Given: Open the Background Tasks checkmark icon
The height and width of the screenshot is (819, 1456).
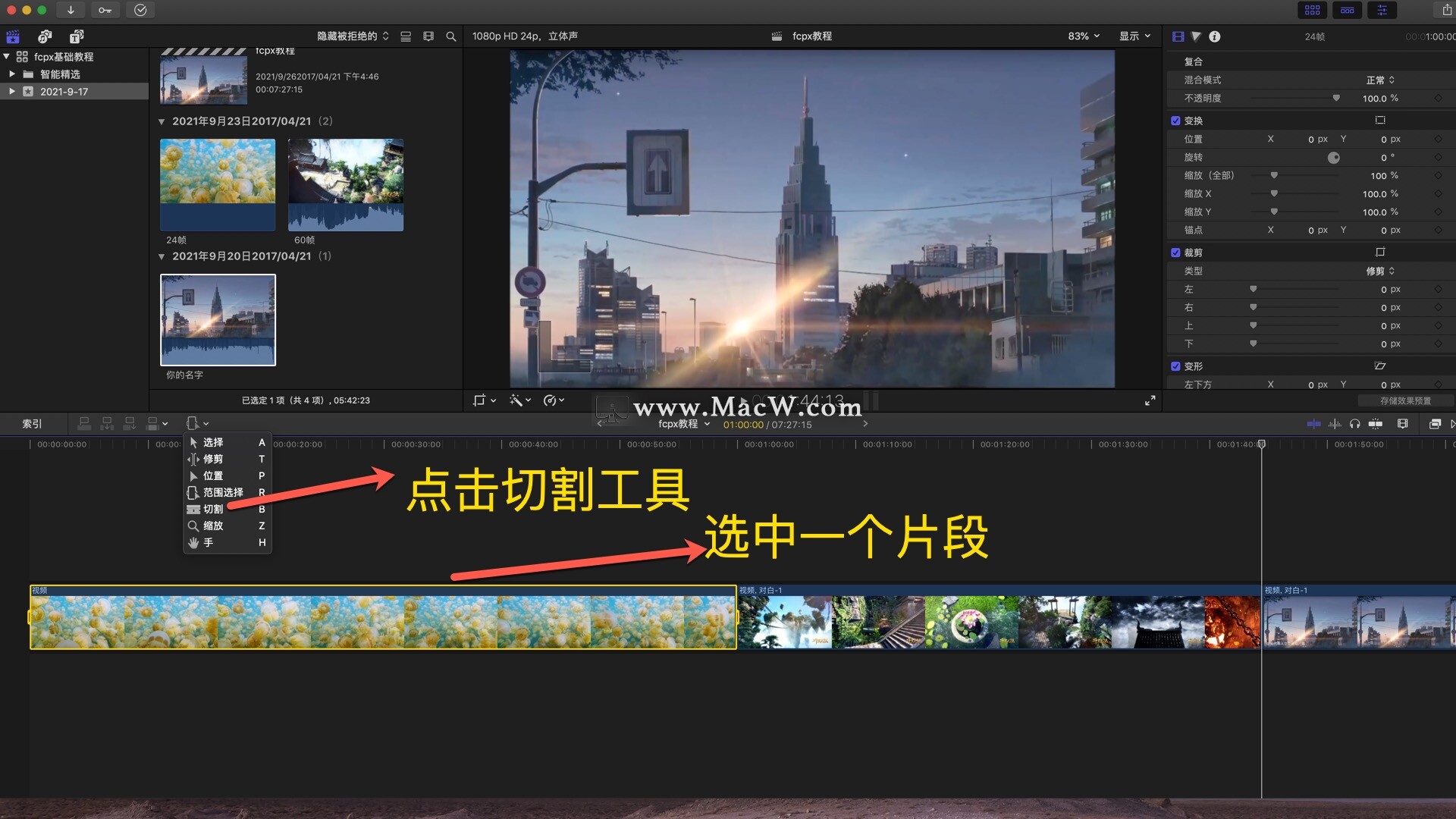Looking at the screenshot, I should click(140, 10).
